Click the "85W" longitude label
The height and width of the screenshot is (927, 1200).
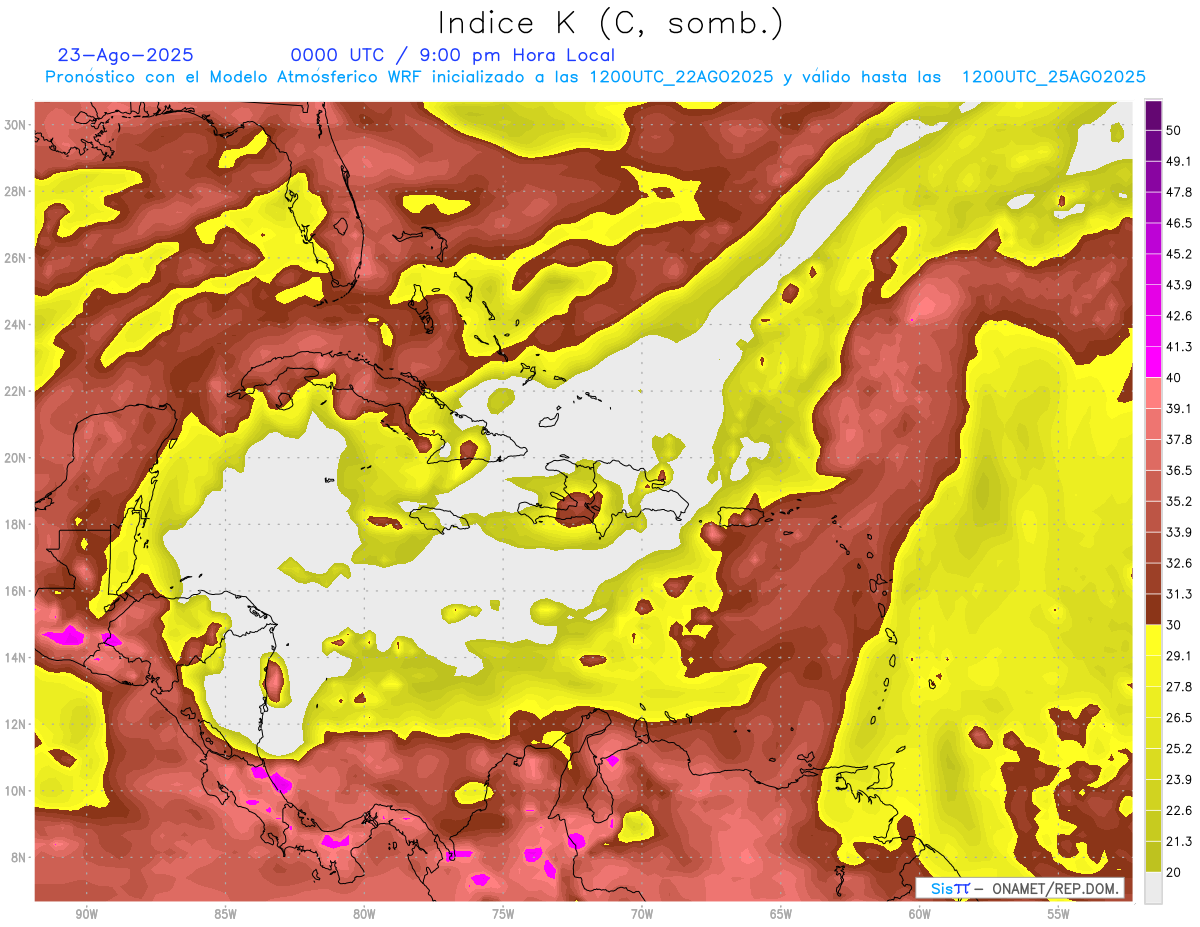point(225,914)
